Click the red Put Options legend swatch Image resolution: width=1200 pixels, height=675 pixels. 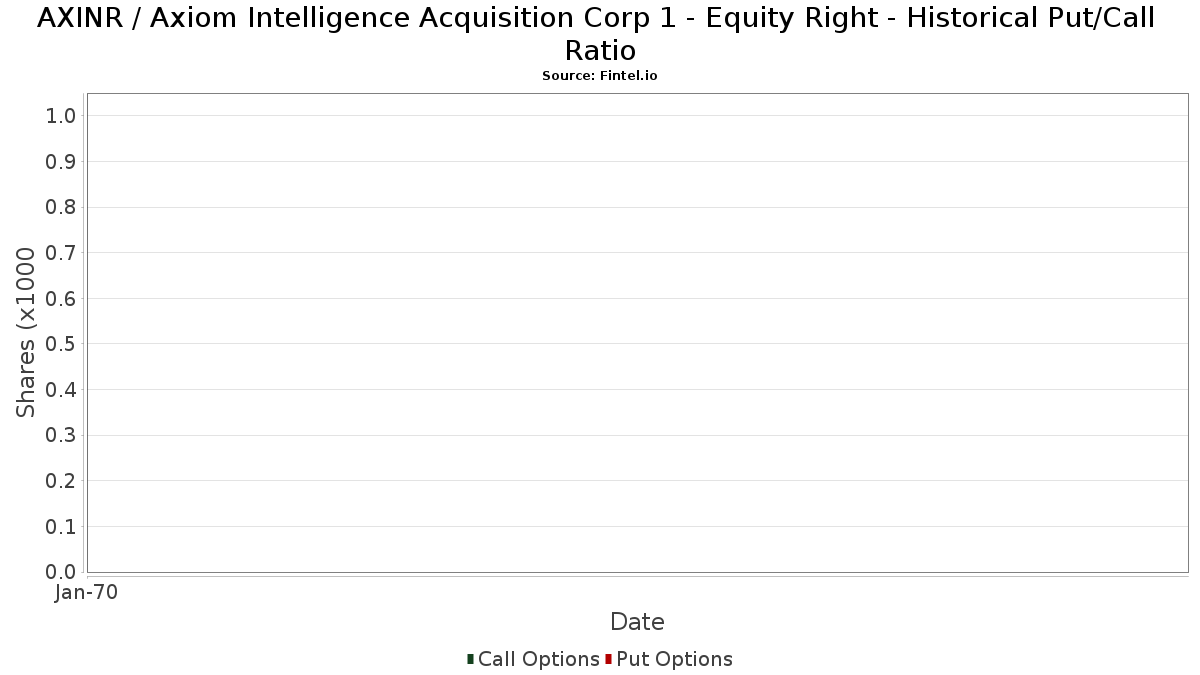(x=608, y=659)
